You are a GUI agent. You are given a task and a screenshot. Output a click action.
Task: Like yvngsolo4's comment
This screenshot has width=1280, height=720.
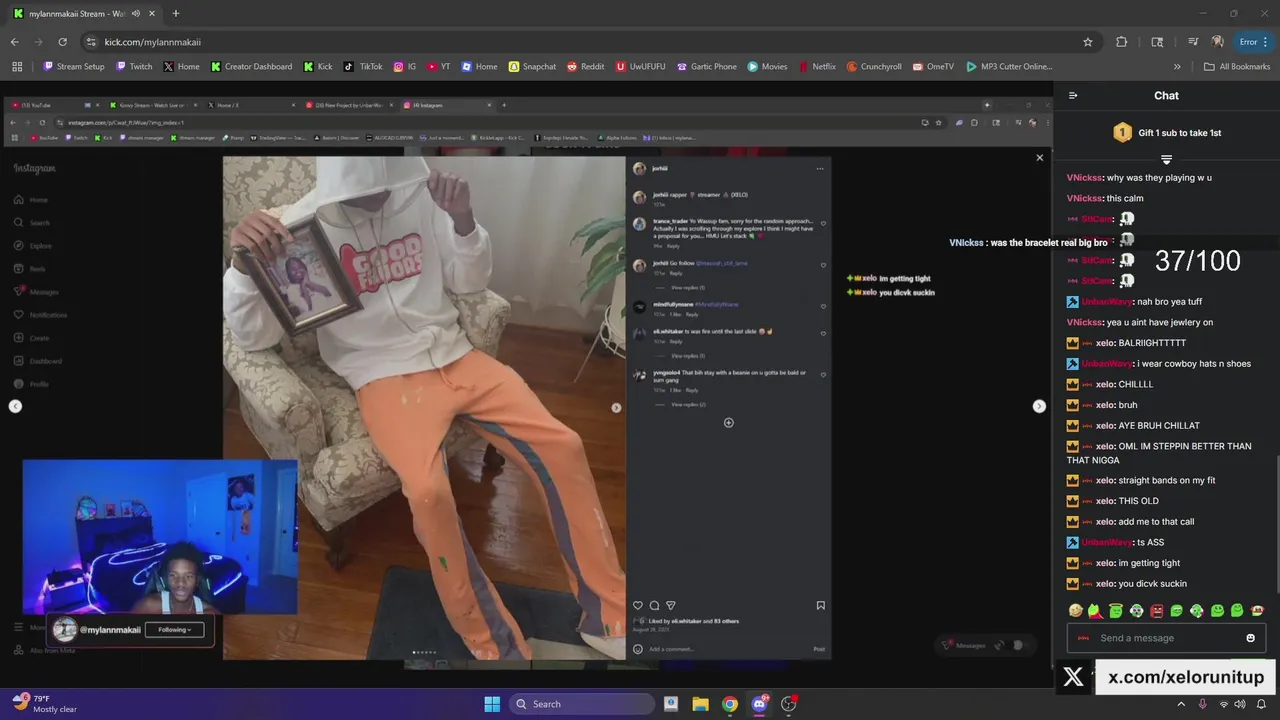[x=823, y=375]
